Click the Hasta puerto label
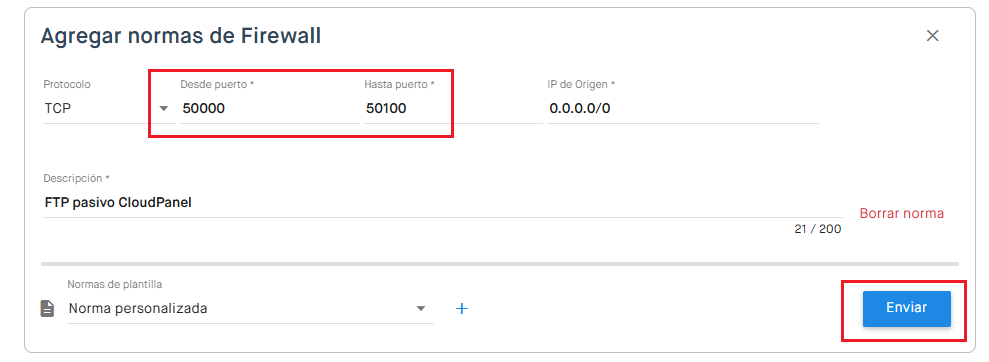This screenshot has width=989, height=362. tap(400, 84)
